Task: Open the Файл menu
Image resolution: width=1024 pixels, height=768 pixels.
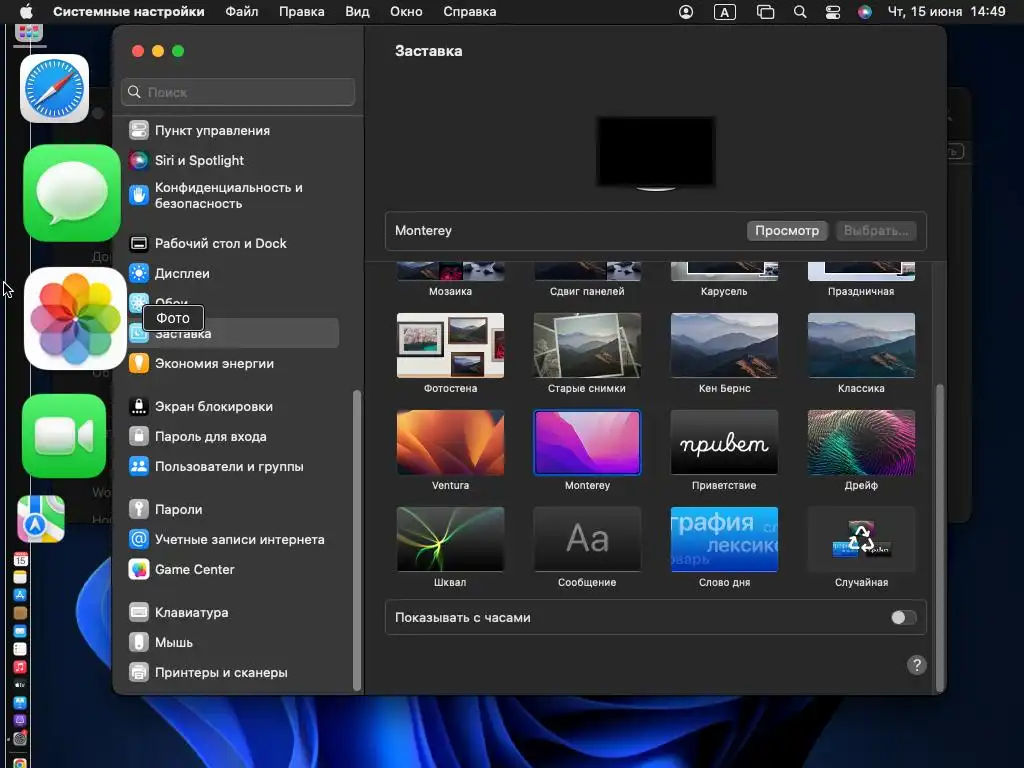Action: point(242,12)
